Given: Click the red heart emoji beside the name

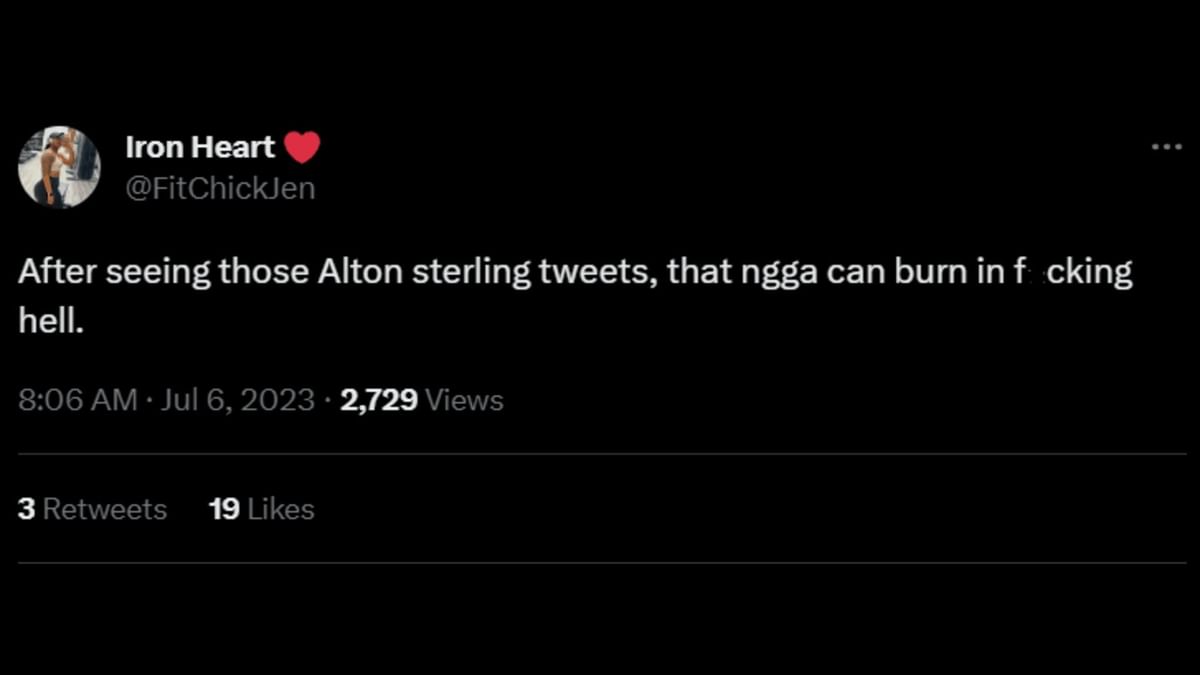Looking at the screenshot, I should 302,148.
